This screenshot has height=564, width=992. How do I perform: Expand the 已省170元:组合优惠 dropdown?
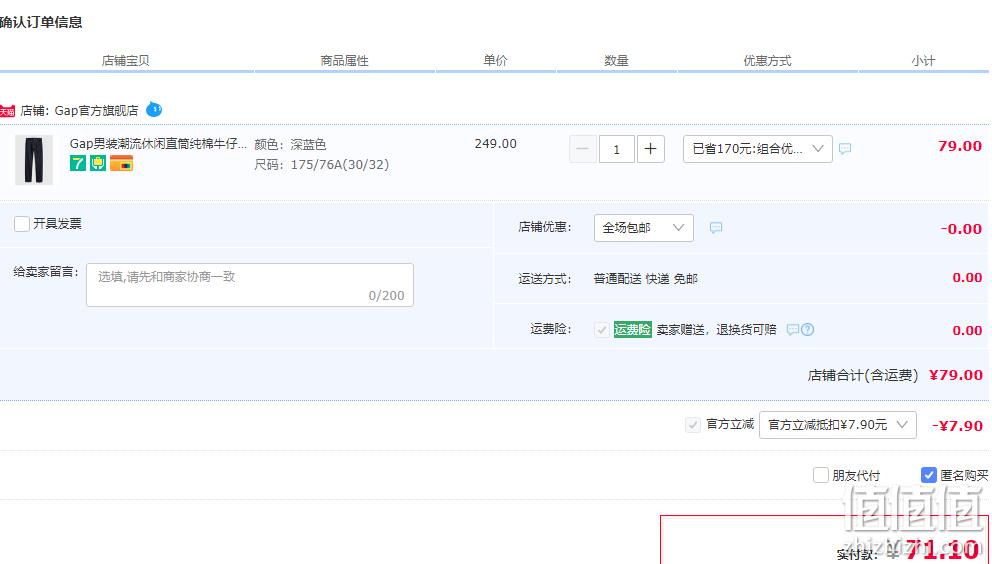757,149
